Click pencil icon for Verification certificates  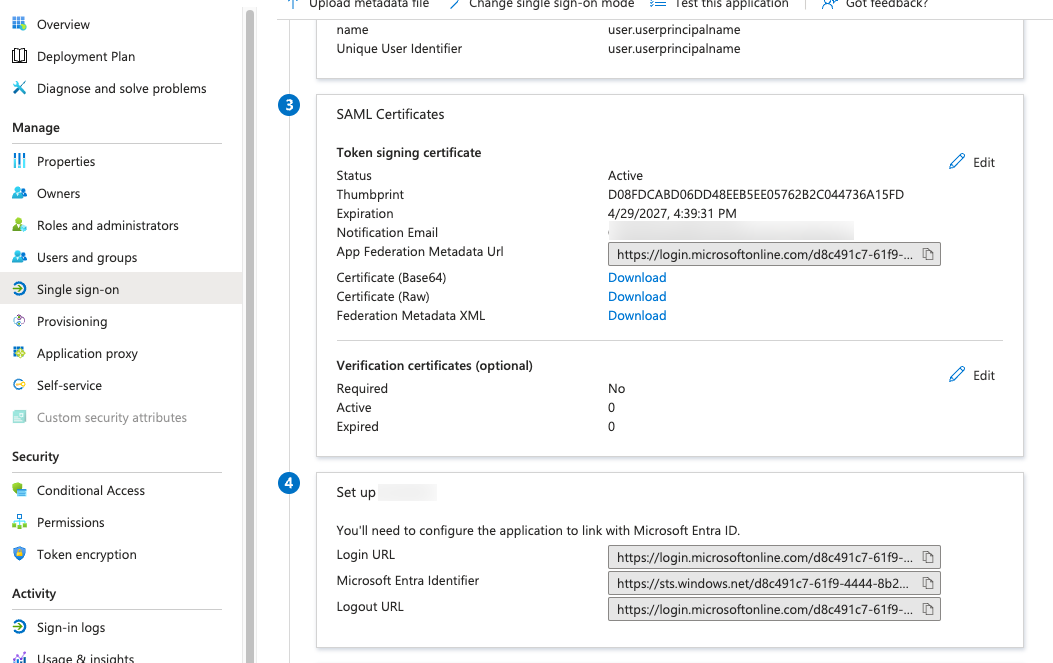click(x=957, y=374)
